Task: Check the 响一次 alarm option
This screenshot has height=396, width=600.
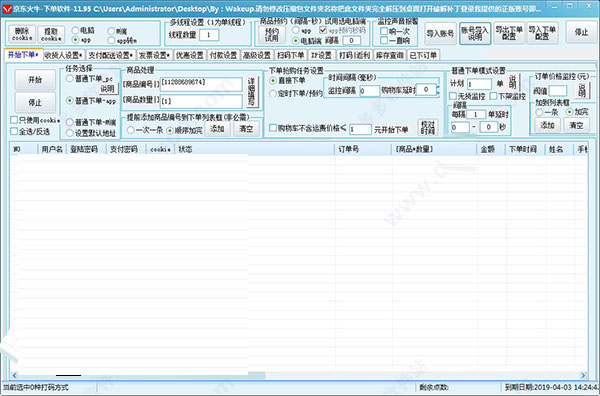Action: 384,31
